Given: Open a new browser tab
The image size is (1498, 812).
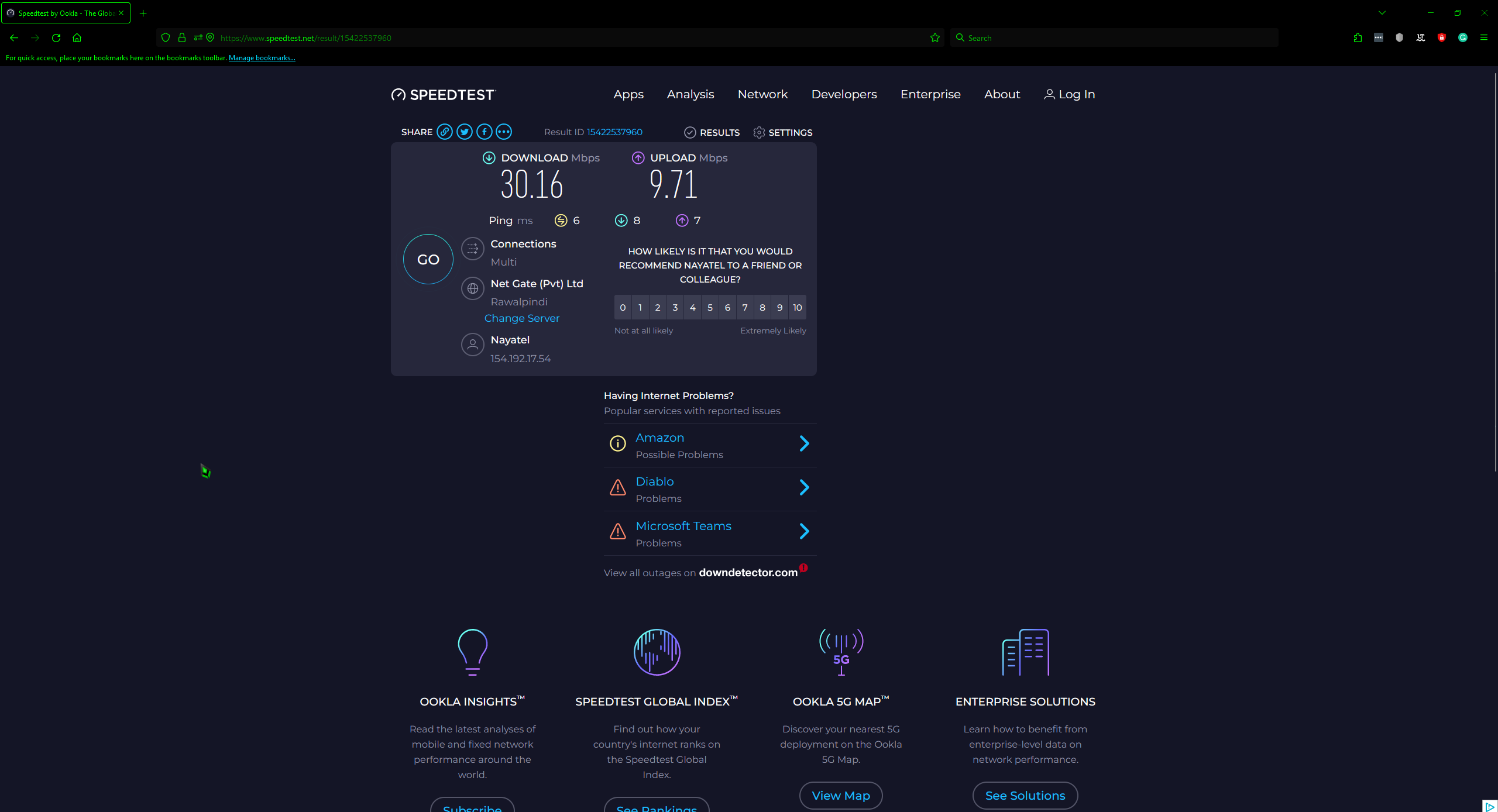Looking at the screenshot, I should tap(143, 13).
